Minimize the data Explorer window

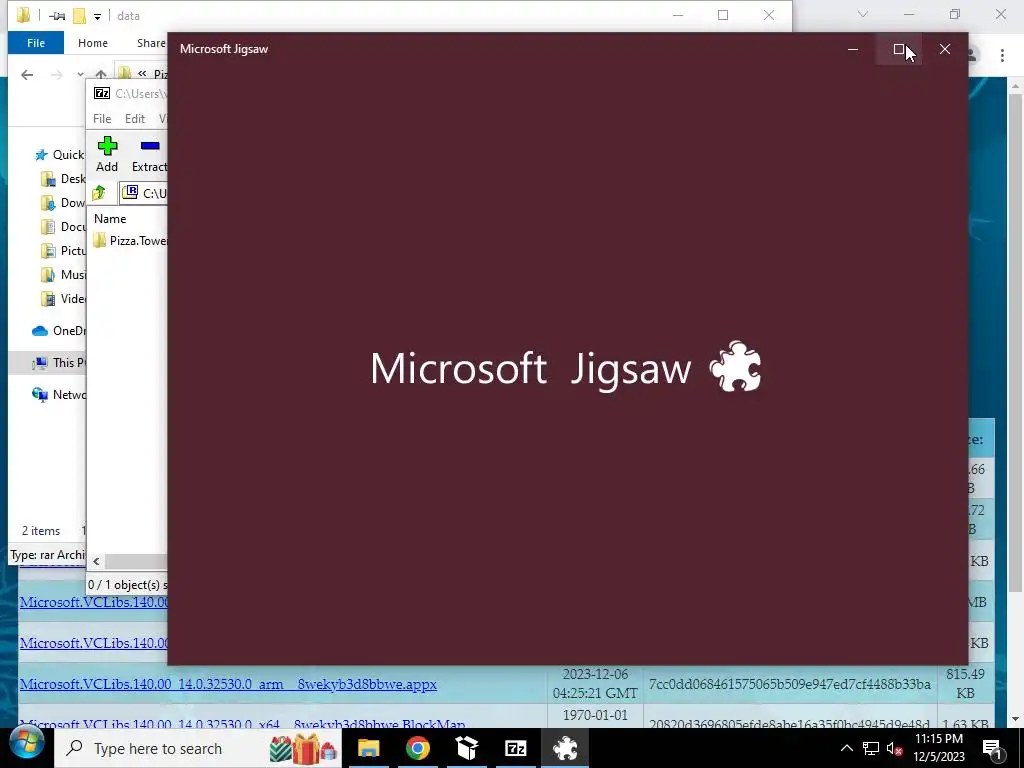pyautogui.click(x=679, y=15)
